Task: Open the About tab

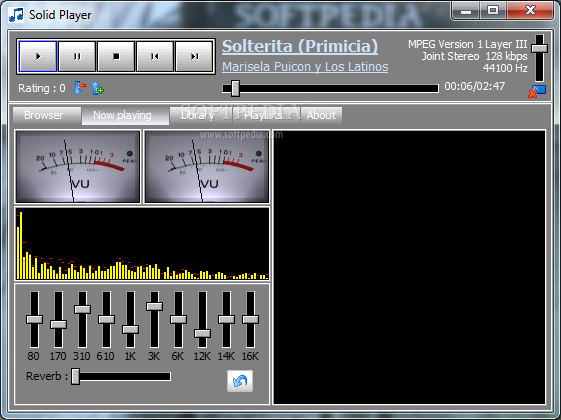Action: (x=321, y=116)
